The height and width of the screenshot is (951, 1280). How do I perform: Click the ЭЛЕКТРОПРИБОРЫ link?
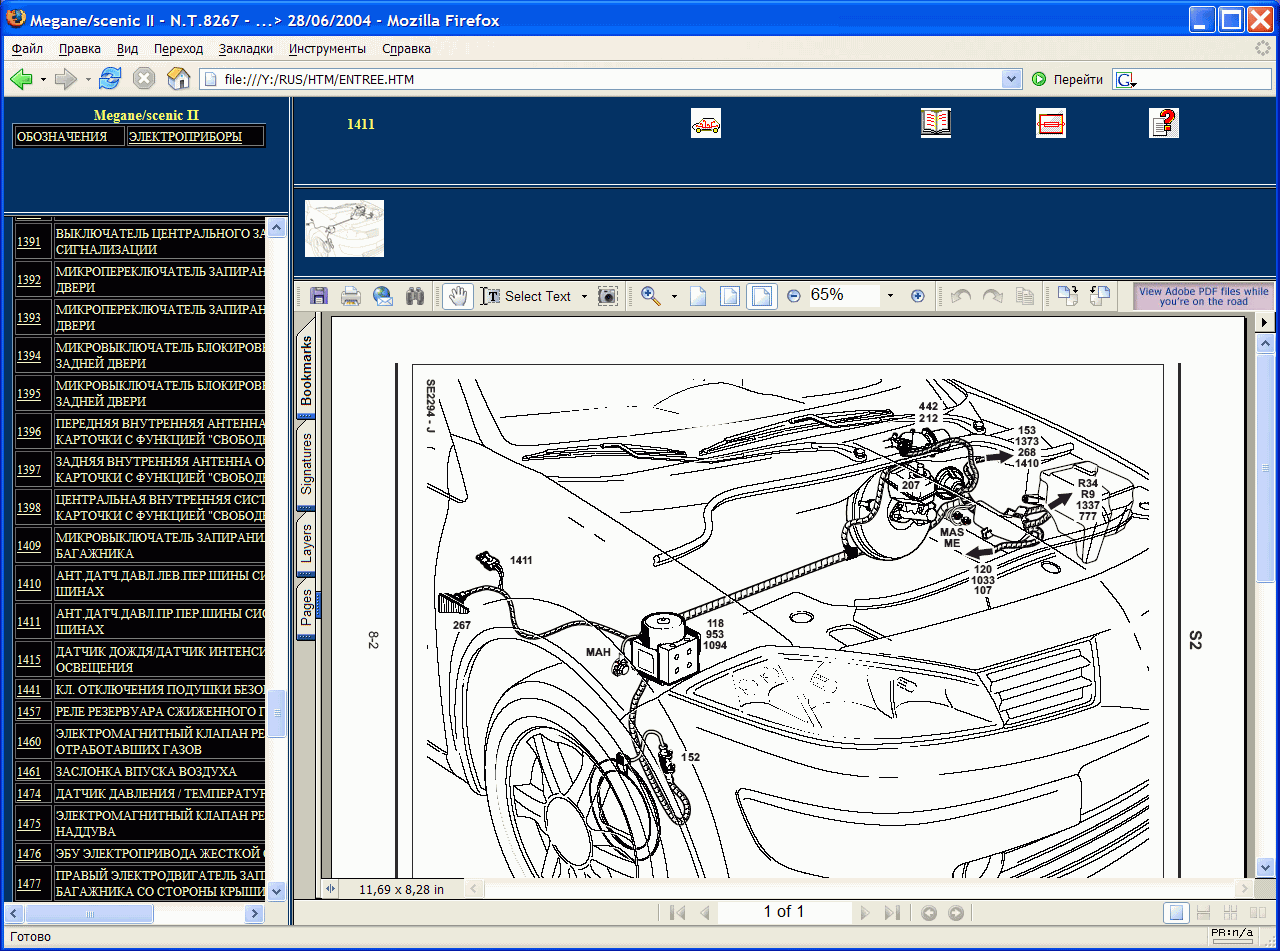(185, 137)
